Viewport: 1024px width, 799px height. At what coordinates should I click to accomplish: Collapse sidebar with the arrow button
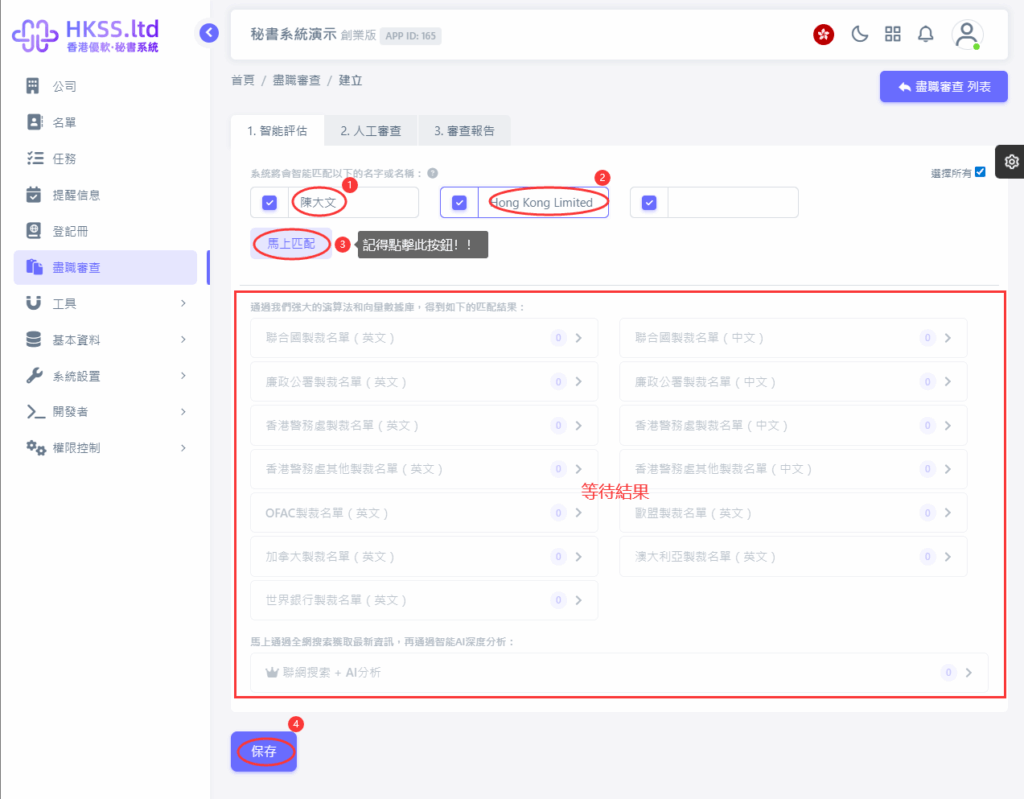pos(208,33)
